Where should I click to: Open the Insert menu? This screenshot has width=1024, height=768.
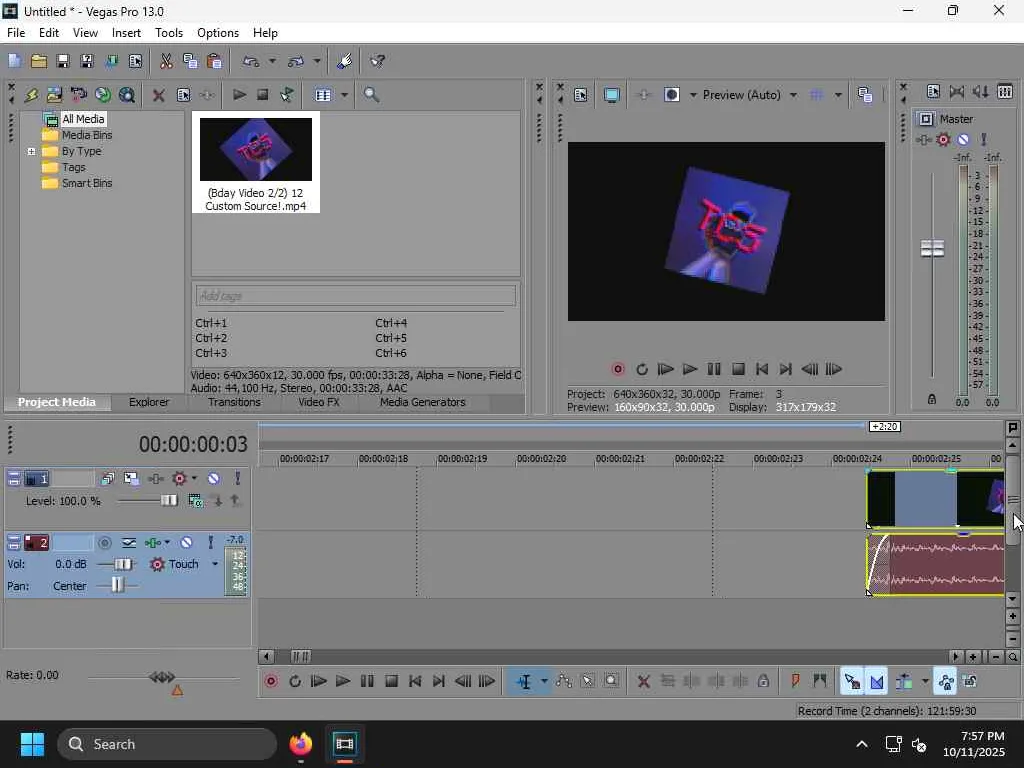[126, 33]
